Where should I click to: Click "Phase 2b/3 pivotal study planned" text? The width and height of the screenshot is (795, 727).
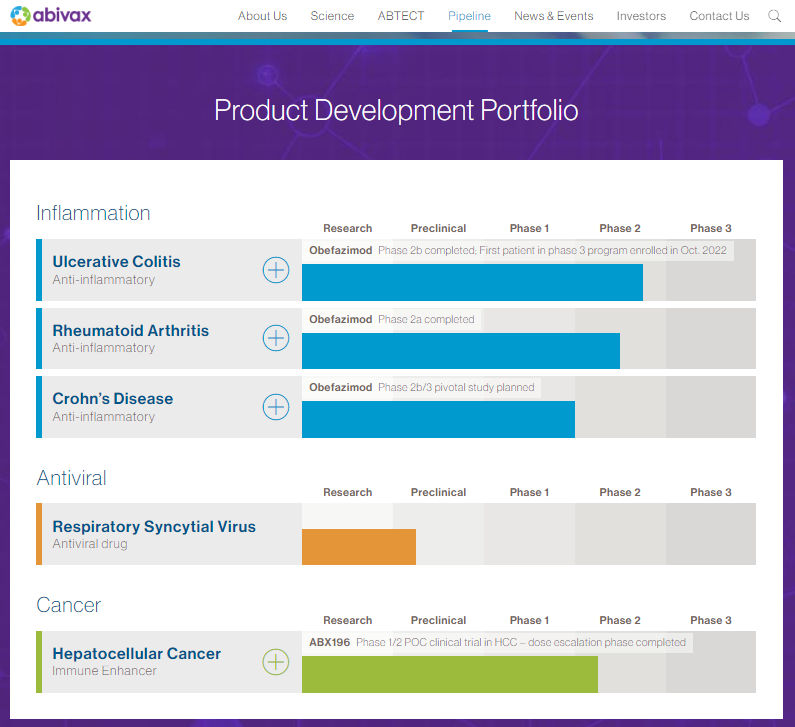click(456, 387)
